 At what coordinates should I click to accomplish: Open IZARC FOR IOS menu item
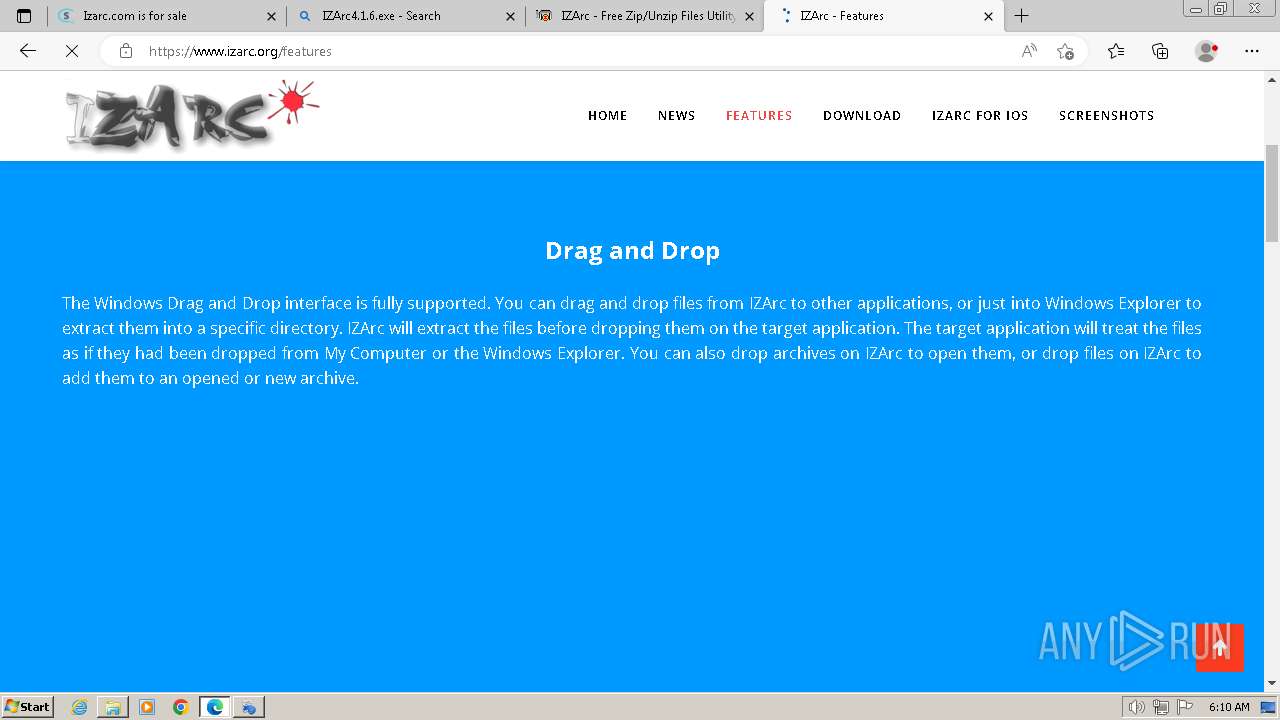(x=980, y=116)
